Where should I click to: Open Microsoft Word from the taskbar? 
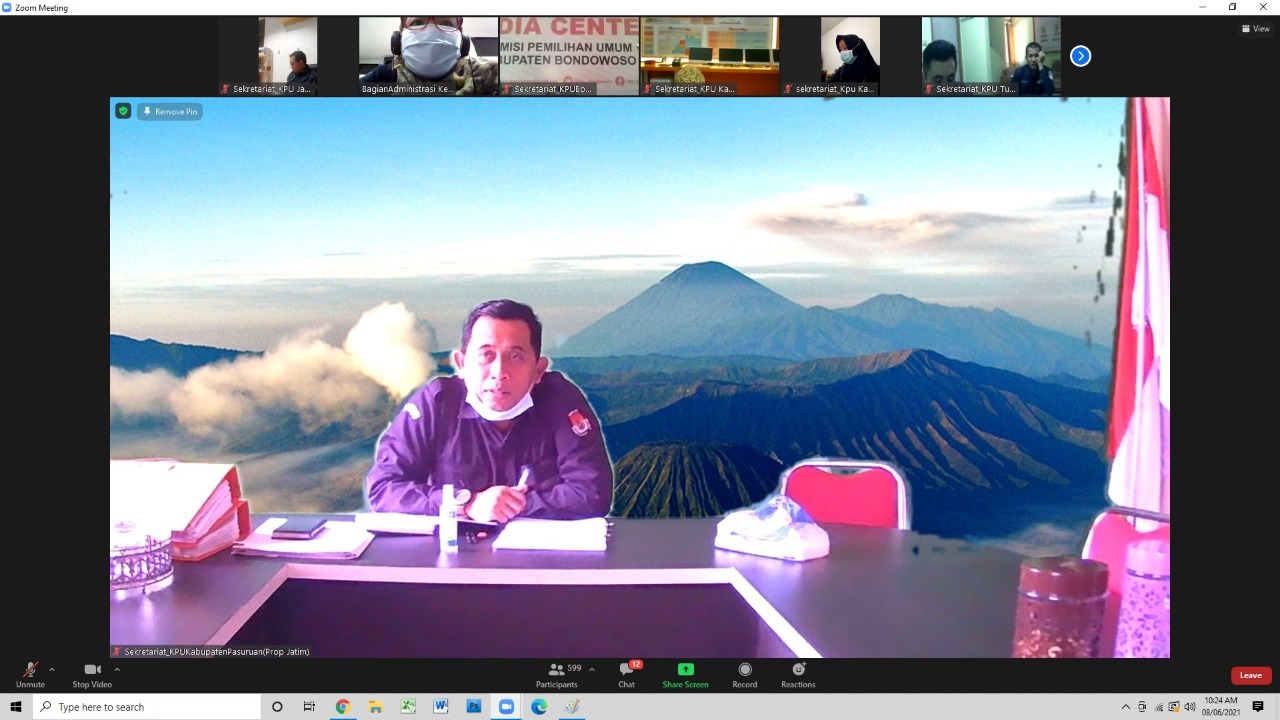[x=441, y=707]
